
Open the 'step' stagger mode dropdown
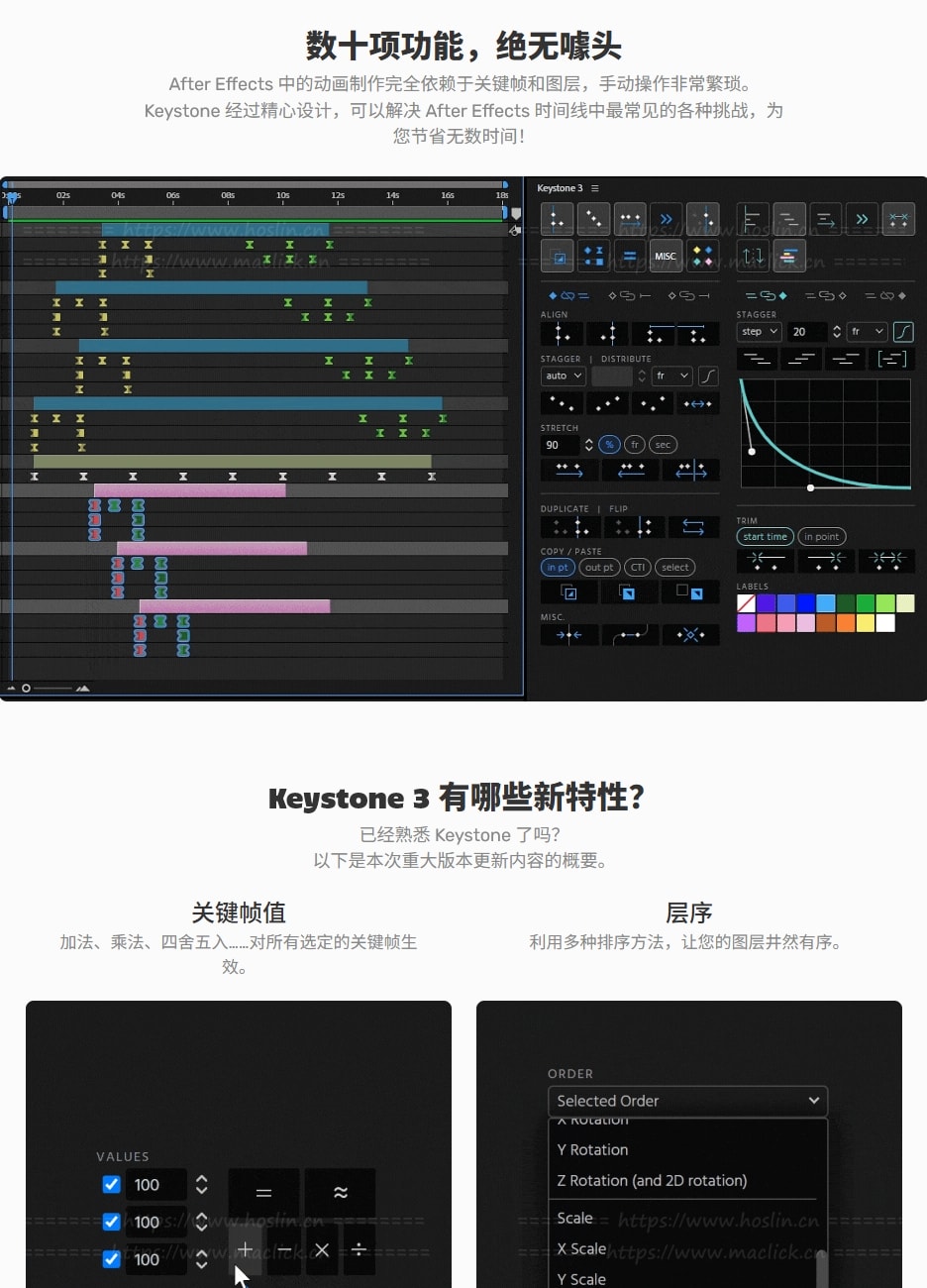click(x=760, y=332)
